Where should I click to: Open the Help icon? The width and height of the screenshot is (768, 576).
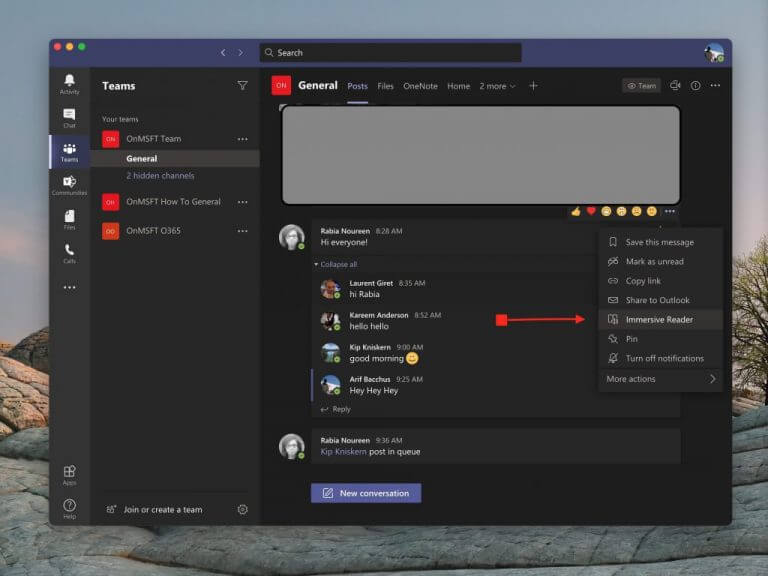[x=70, y=509]
